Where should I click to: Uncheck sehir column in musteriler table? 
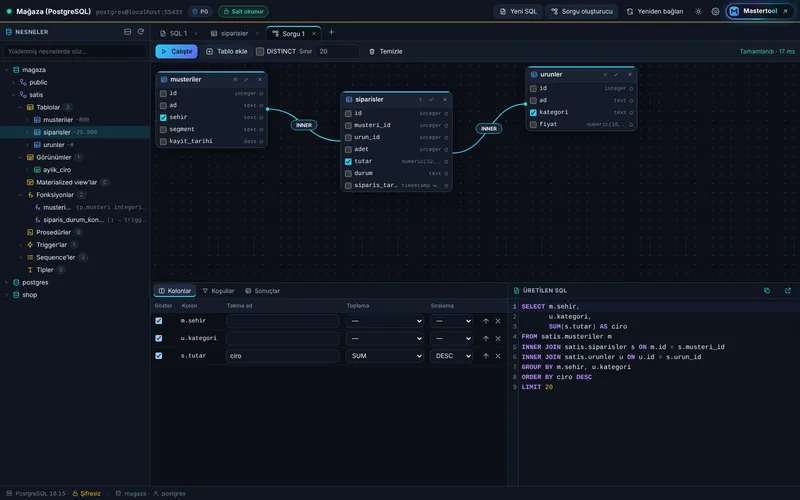pyautogui.click(x=163, y=117)
